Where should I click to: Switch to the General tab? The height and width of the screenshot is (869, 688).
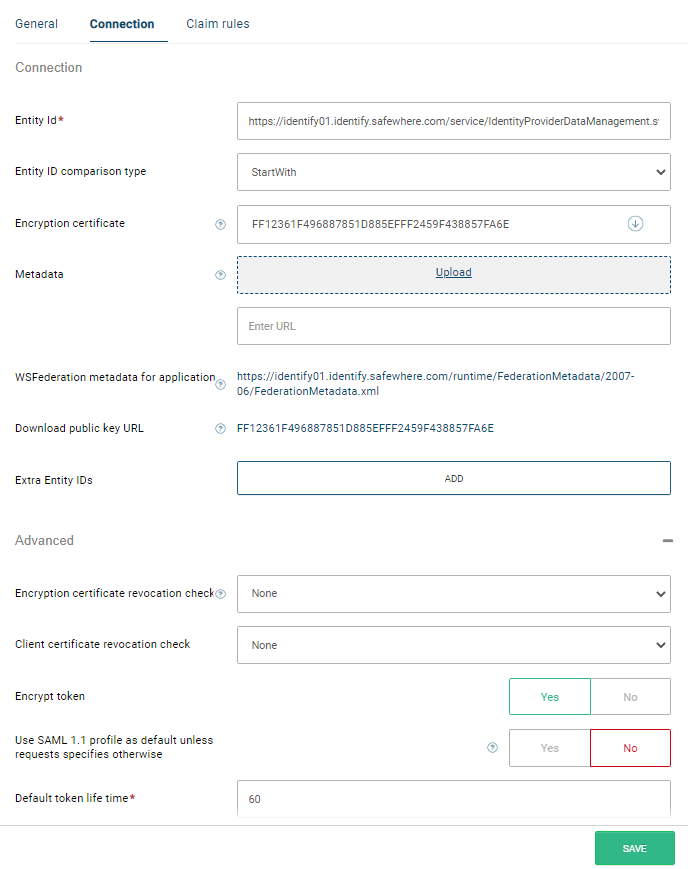point(36,23)
